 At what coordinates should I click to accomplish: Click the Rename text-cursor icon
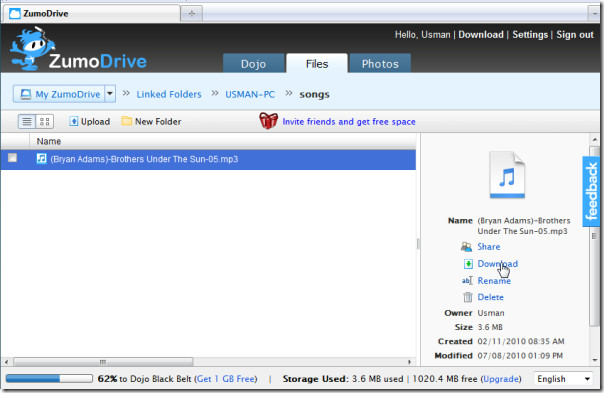(x=467, y=280)
